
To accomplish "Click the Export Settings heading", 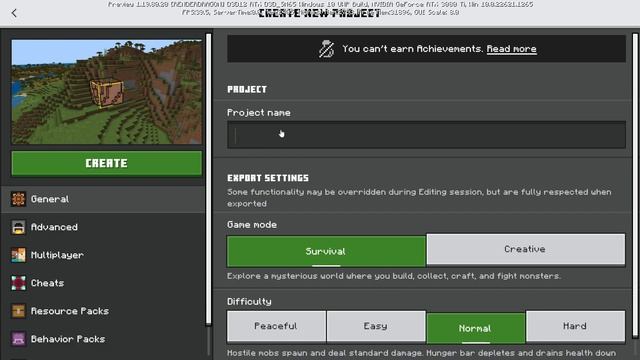I will point(268,178).
